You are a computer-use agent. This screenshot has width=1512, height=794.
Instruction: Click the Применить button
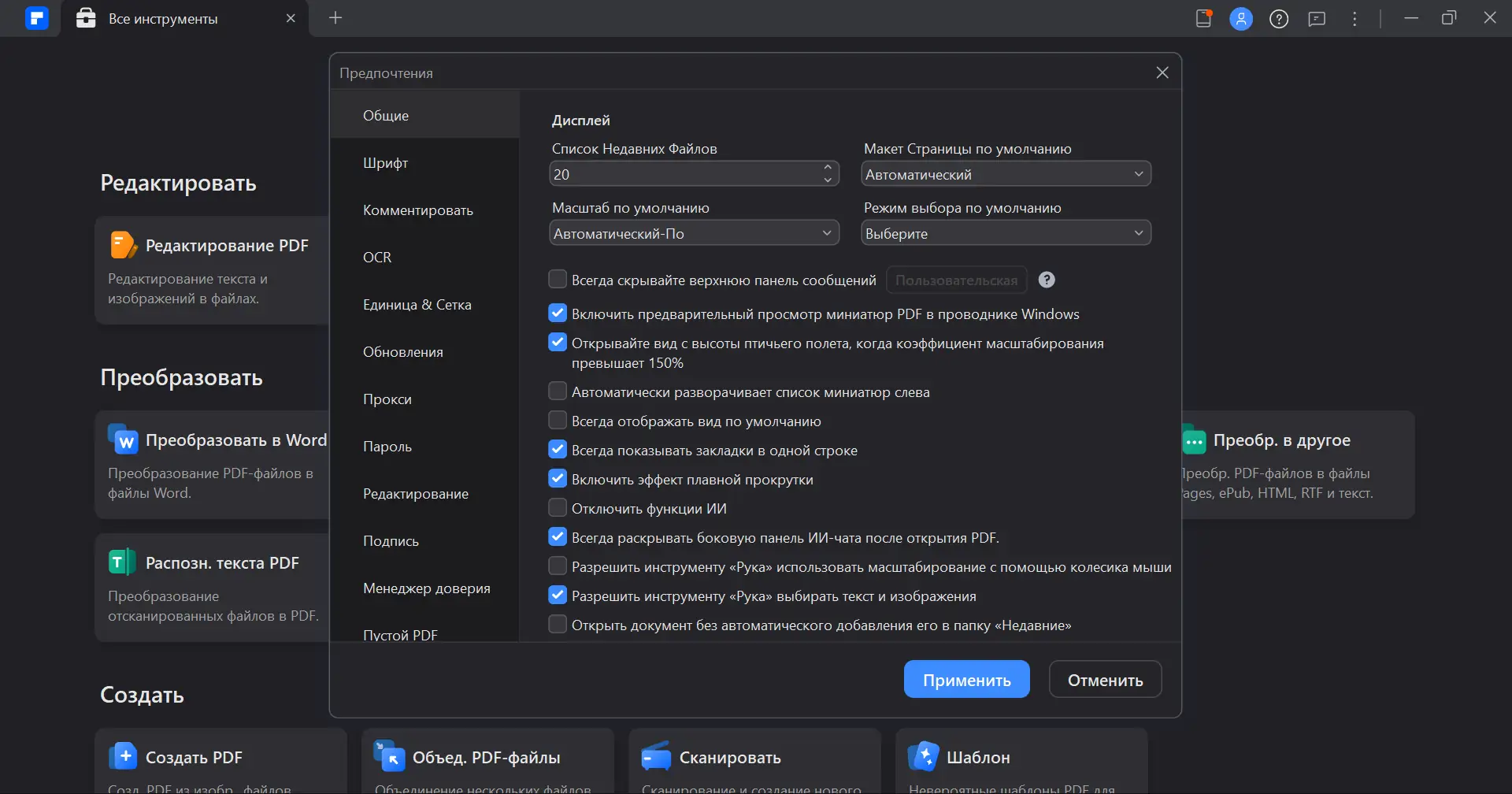coord(966,680)
